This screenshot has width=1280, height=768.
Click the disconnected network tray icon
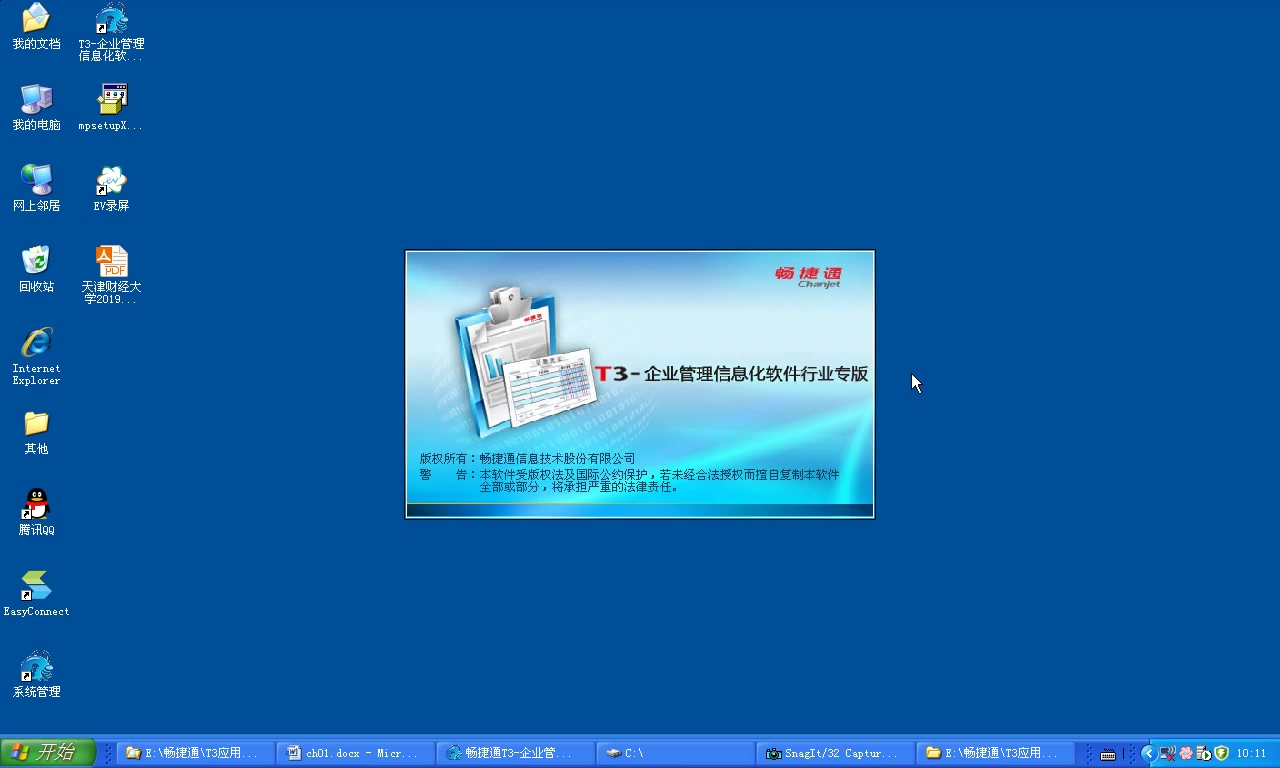[x=1168, y=753]
